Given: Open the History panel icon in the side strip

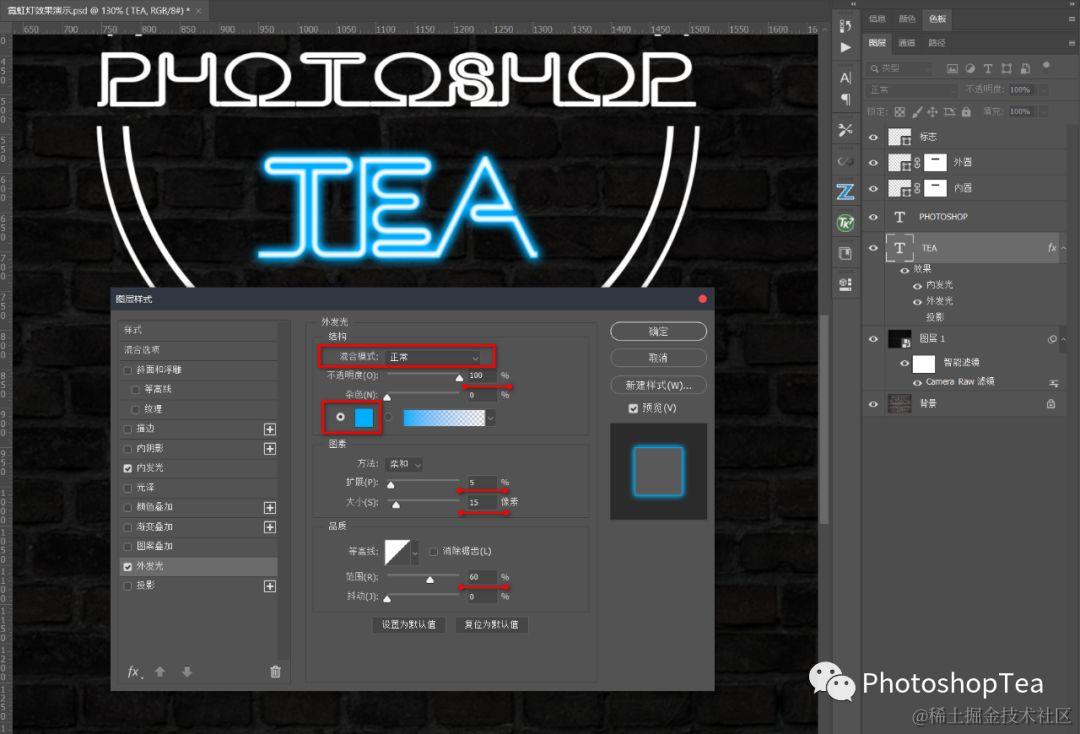Looking at the screenshot, I should (846, 25).
